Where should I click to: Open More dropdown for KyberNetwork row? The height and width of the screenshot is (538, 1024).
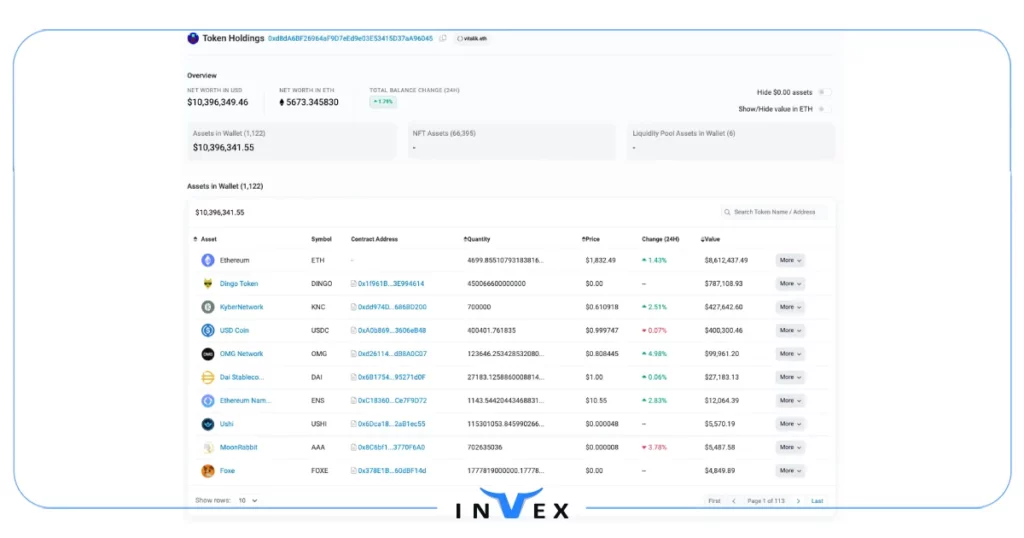(x=790, y=307)
